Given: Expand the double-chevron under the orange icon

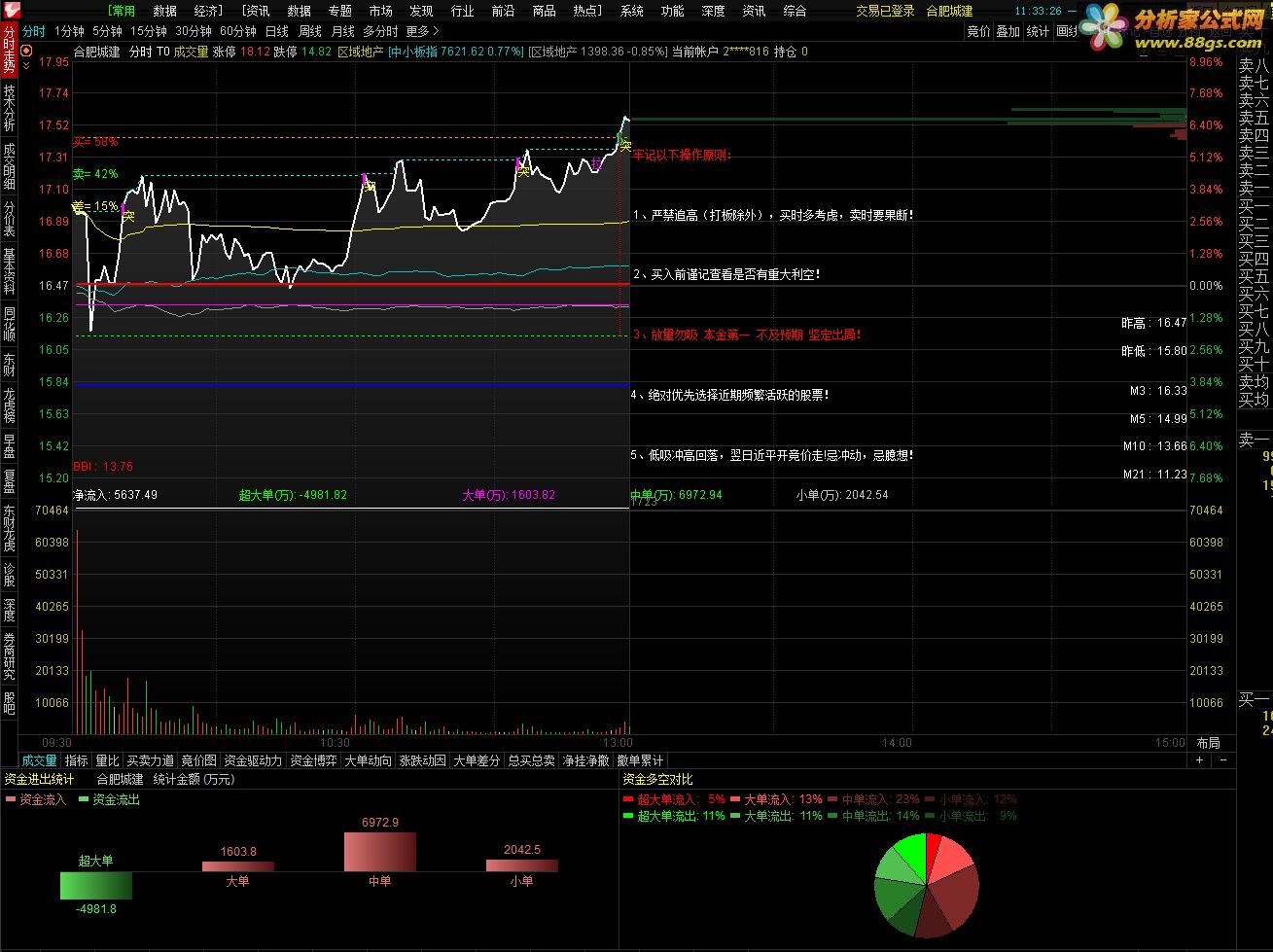Looking at the screenshot, I should click(26, 64).
